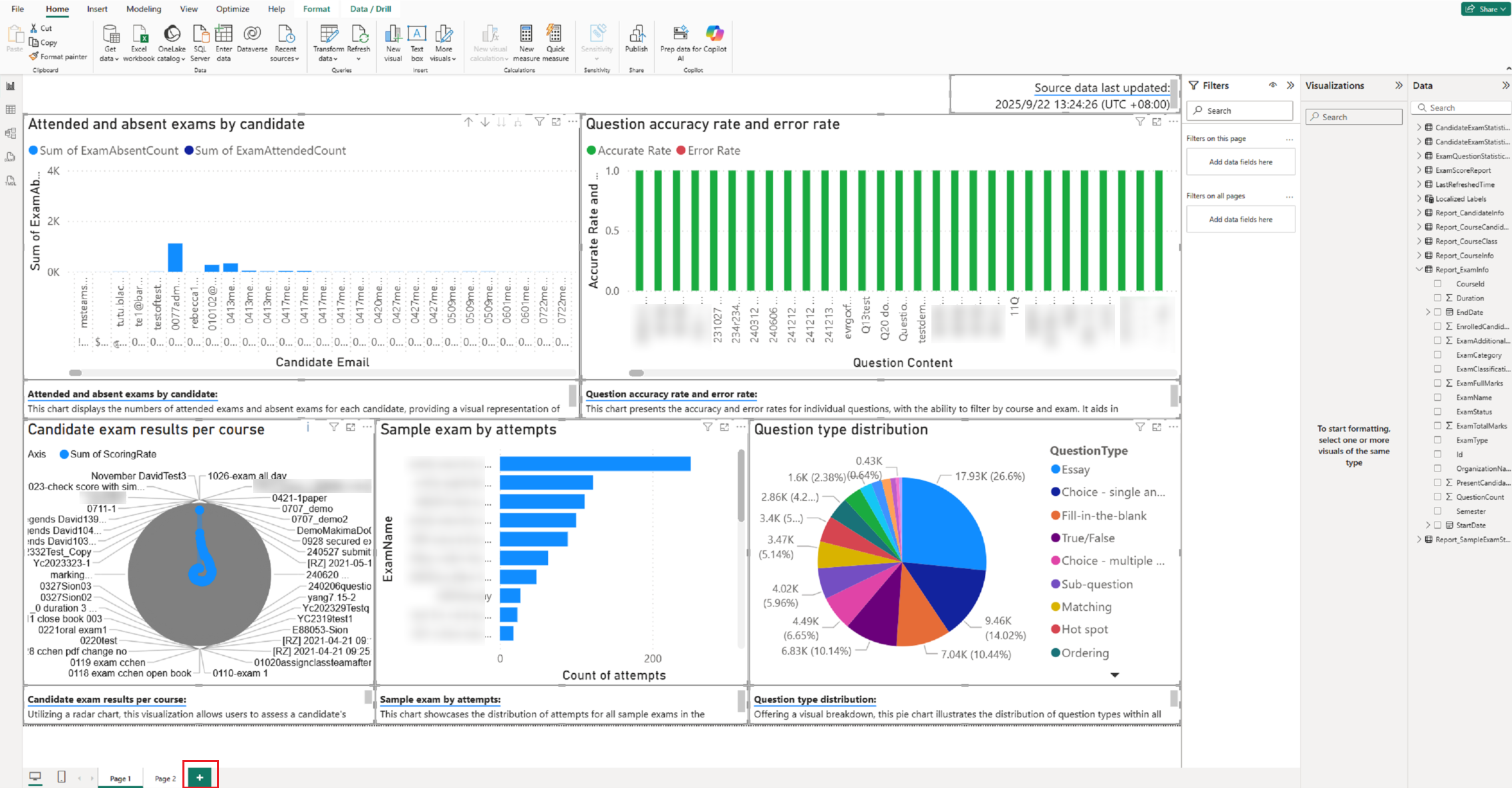Open the Modeling ribbon tab
This screenshot has height=788, width=1512.
tap(144, 9)
